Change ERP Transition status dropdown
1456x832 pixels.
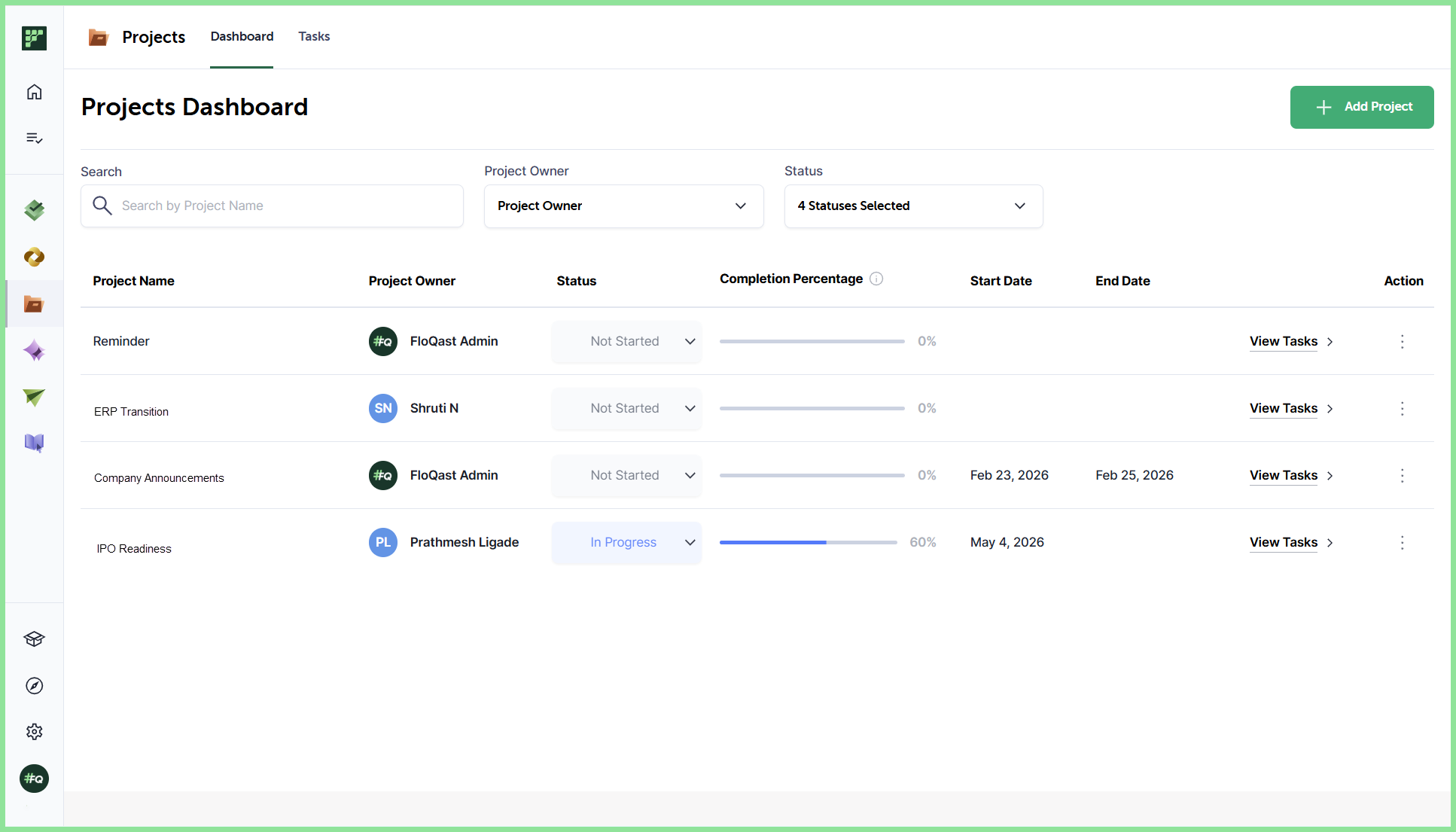click(626, 408)
